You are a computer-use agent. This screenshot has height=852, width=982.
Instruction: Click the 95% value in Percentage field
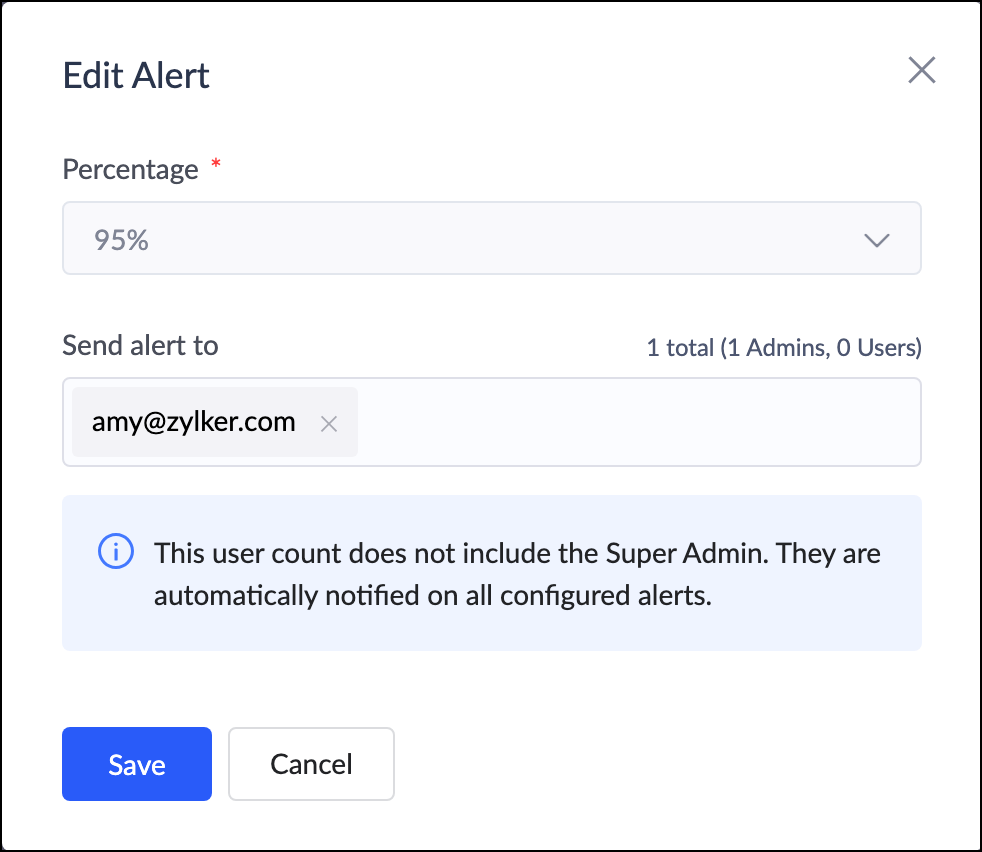click(121, 240)
